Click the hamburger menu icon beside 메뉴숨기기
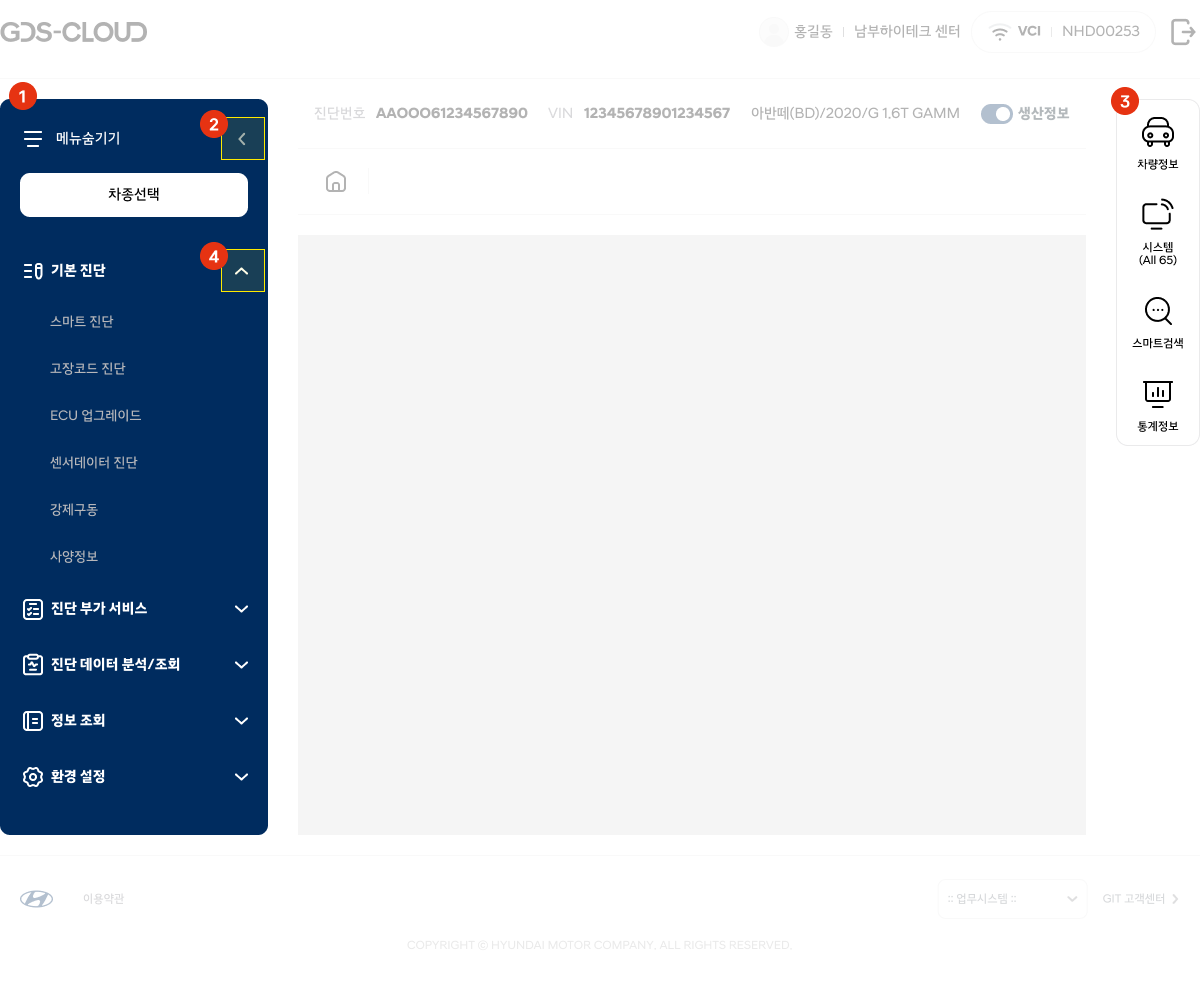This screenshot has width=1200, height=992. pos(33,139)
